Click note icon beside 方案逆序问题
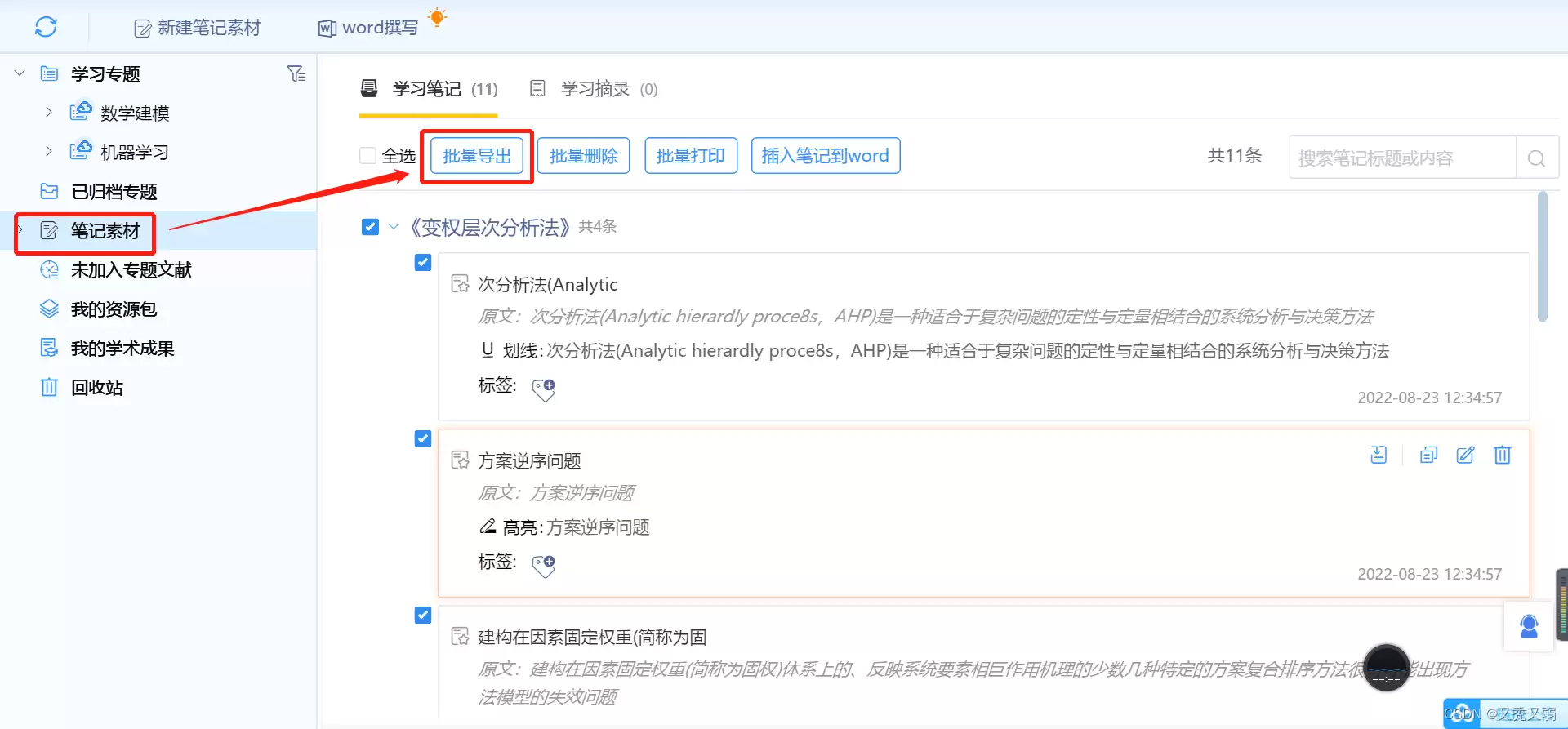This screenshot has width=1568, height=729. [461, 460]
